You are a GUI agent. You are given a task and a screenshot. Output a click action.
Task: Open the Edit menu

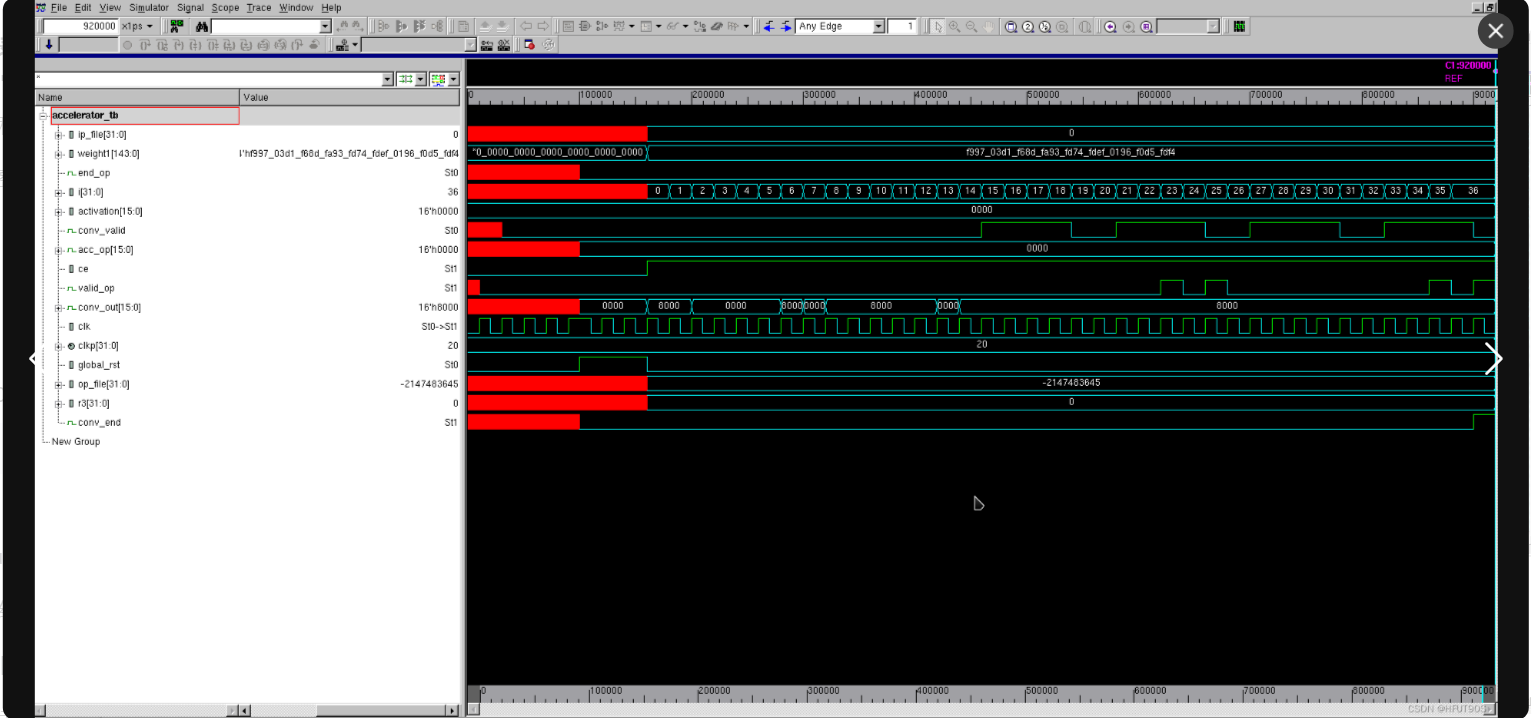(x=83, y=8)
